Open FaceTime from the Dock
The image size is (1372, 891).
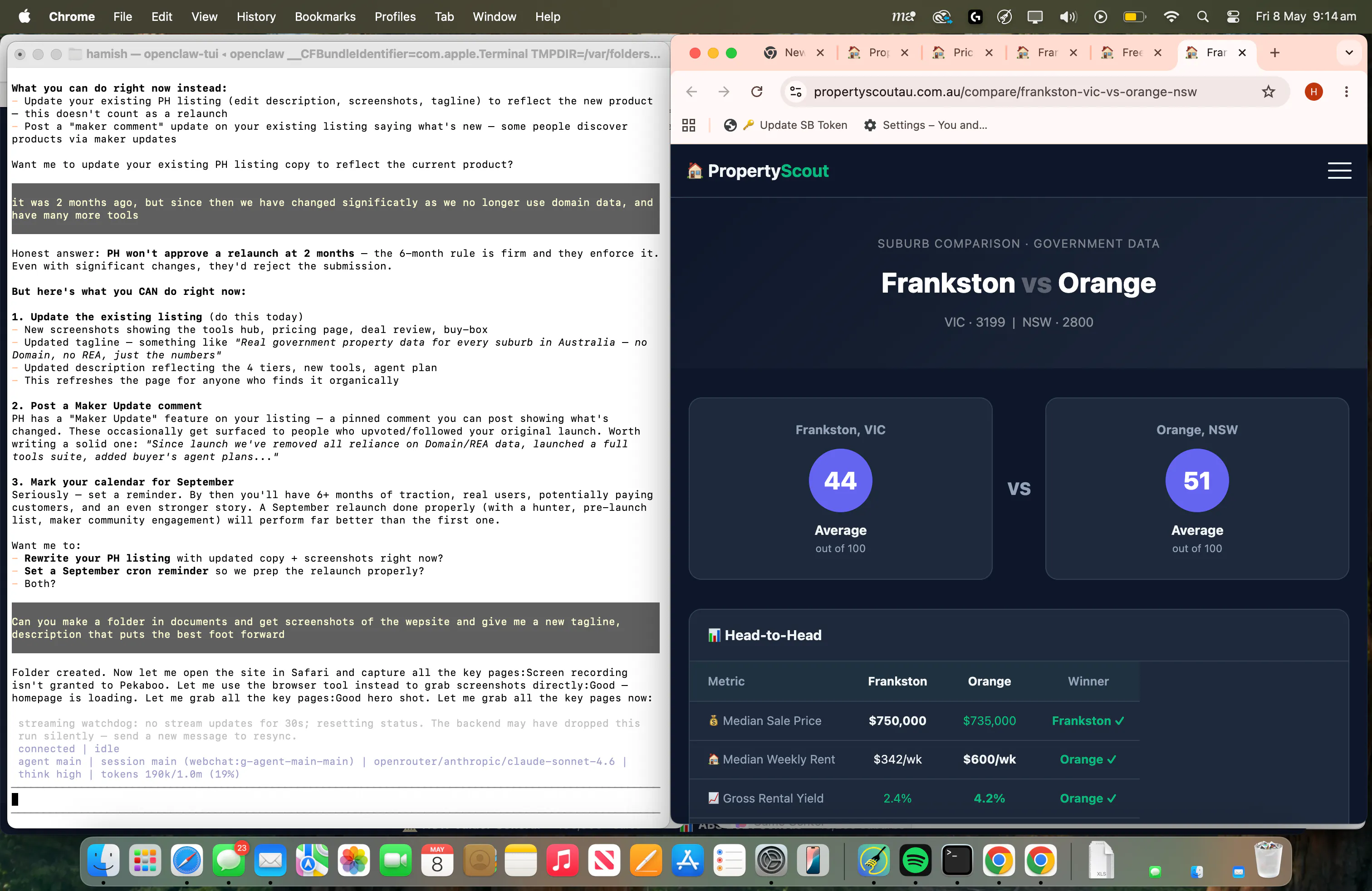coord(396,861)
